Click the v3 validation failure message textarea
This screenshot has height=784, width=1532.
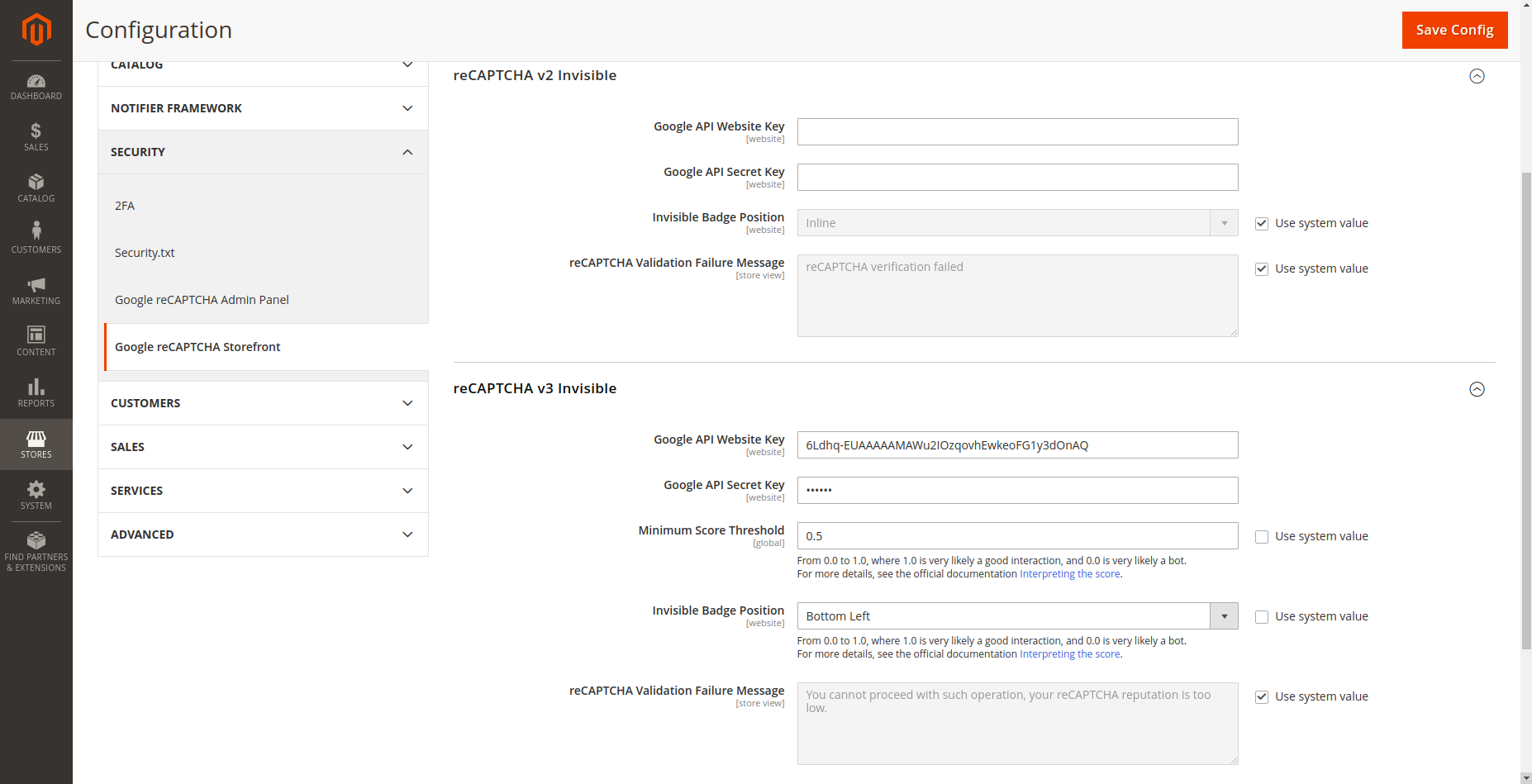1017,724
